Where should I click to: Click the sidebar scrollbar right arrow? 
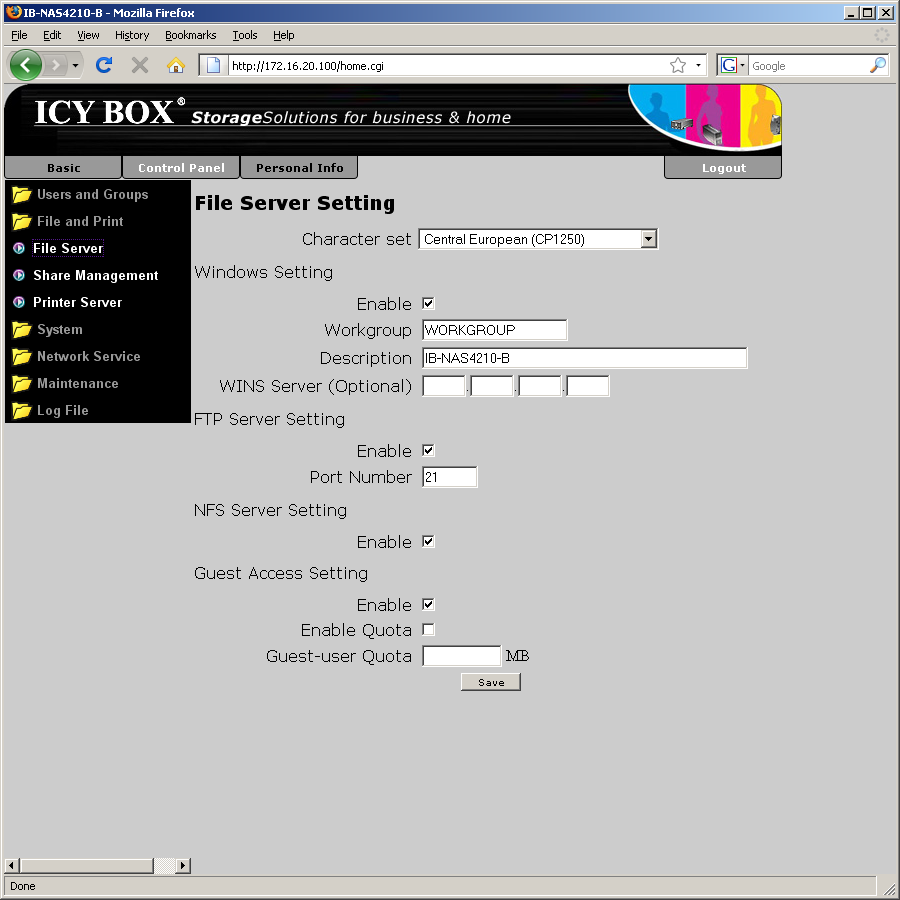pyautogui.click(x=183, y=866)
